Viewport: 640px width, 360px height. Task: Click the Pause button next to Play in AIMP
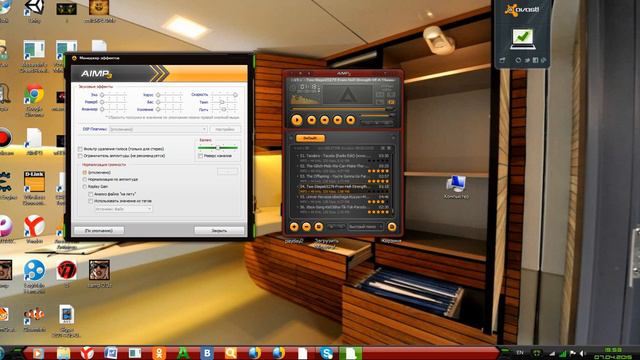(x=311, y=120)
